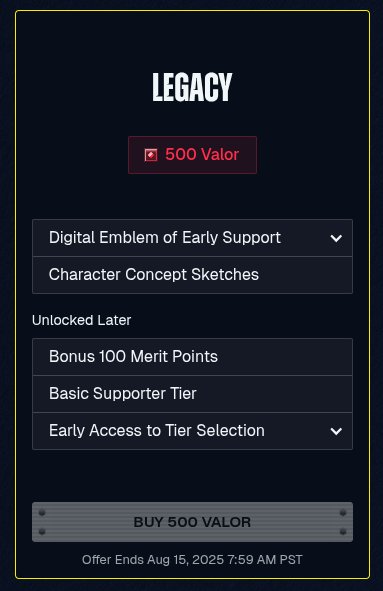Select the Character Concept Sketches item
Viewport: 383px width, 591px height.
click(x=192, y=275)
